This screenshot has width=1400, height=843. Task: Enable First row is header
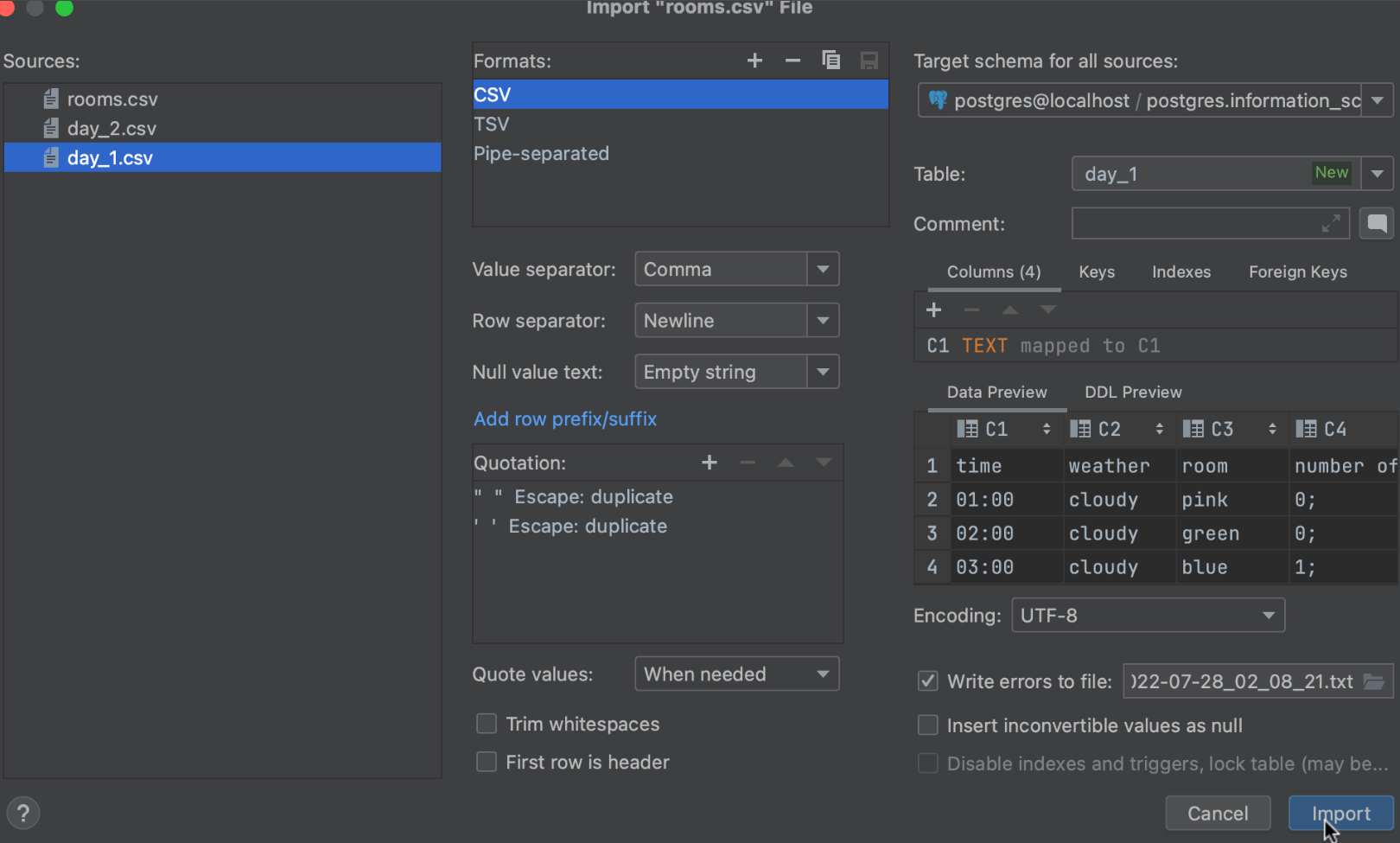click(x=487, y=762)
